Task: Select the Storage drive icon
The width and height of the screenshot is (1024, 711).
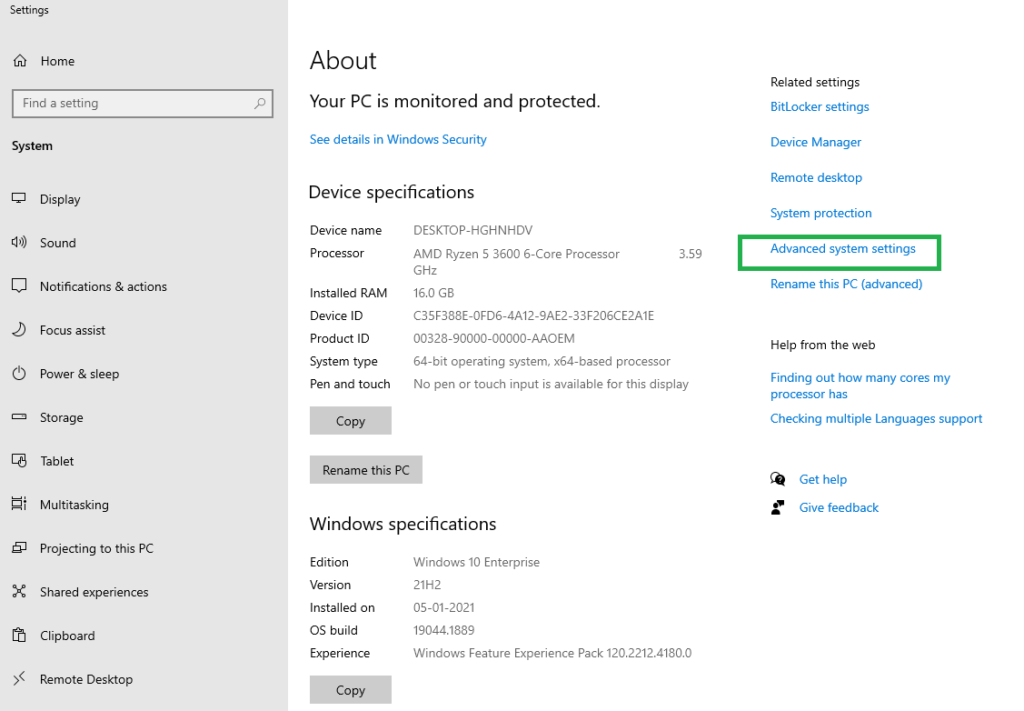Action: coord(19,417)
